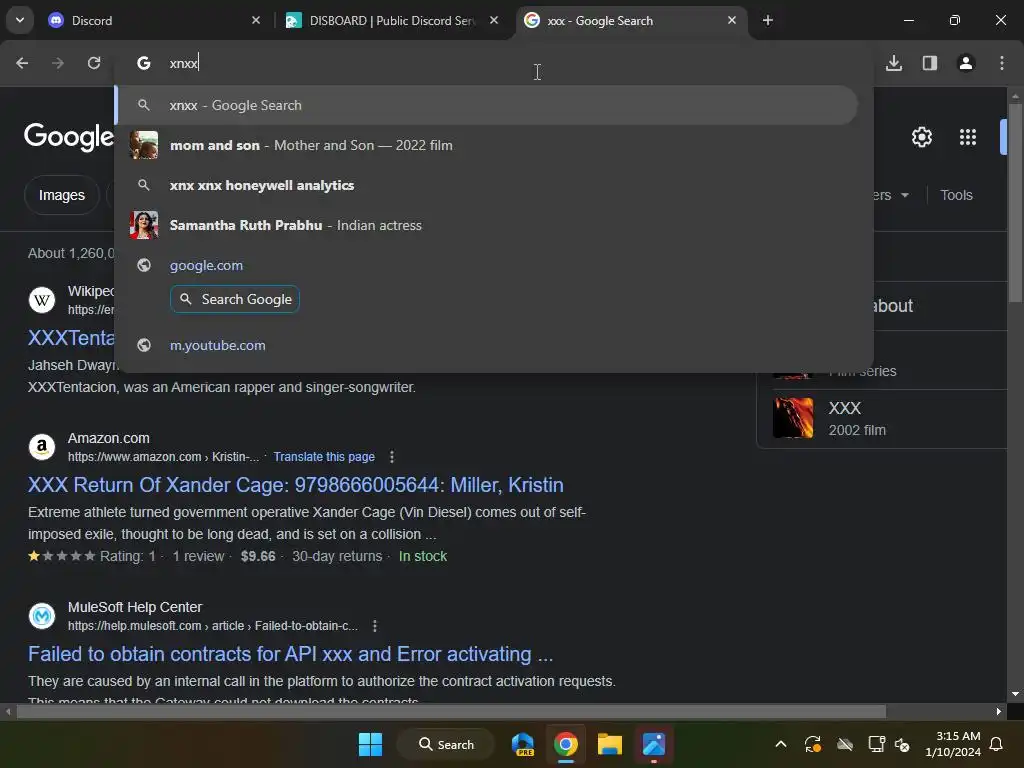
Task: Switch to the DISBOARD Public Discord Servers tab
Action: point(393,20)
